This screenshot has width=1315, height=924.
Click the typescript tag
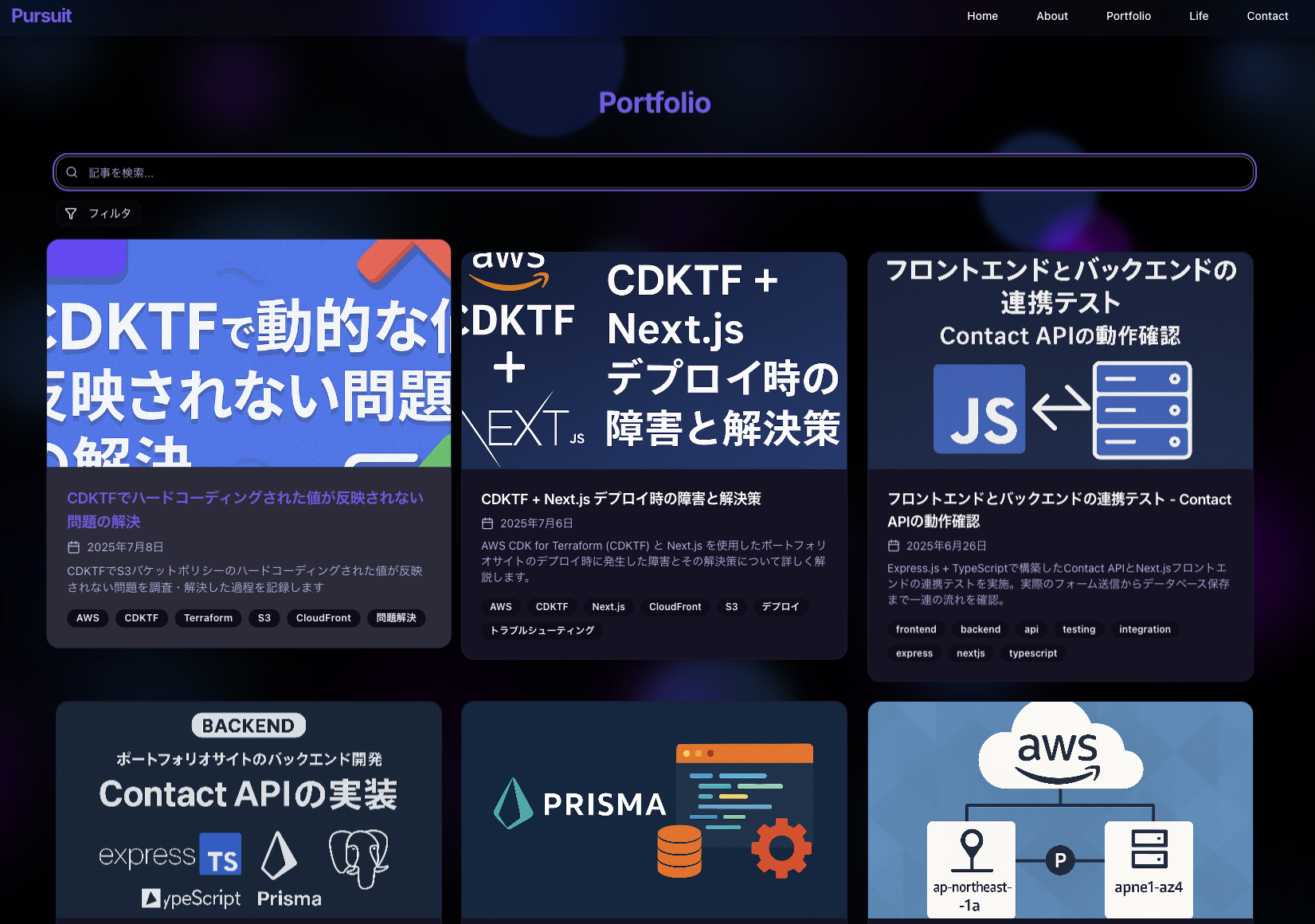point(1033,653)
